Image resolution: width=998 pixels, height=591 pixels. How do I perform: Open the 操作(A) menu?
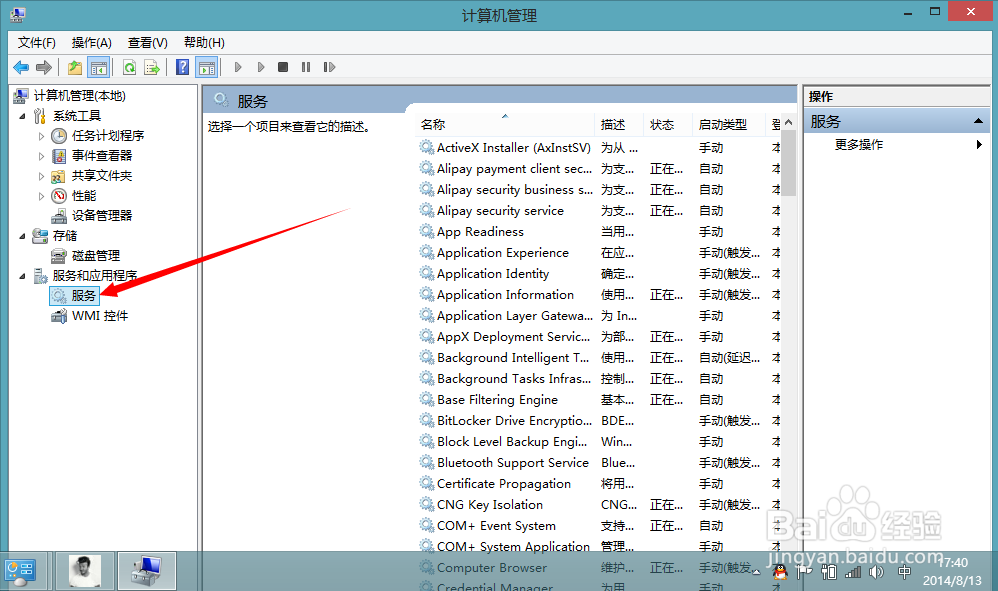(x=91, y=42)
